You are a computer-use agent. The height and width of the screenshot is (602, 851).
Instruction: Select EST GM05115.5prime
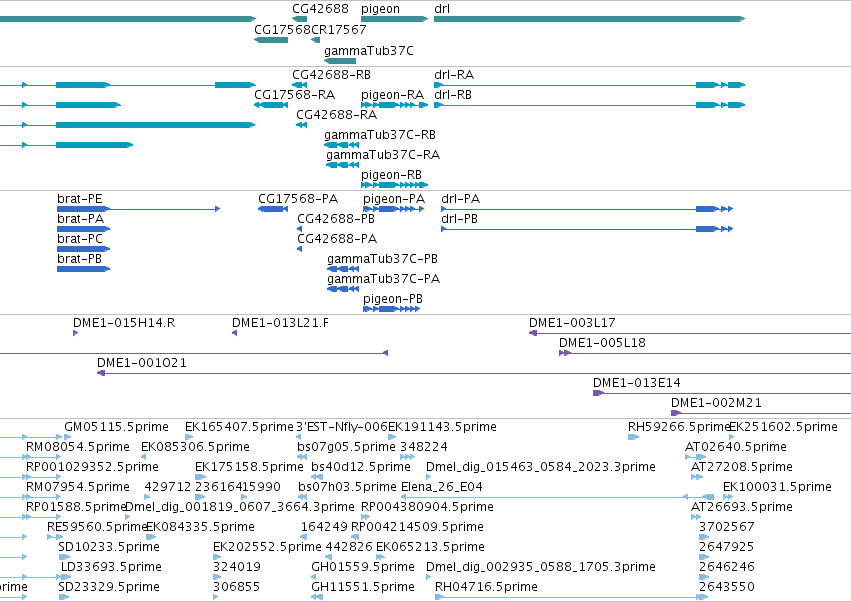coord(116,427)
